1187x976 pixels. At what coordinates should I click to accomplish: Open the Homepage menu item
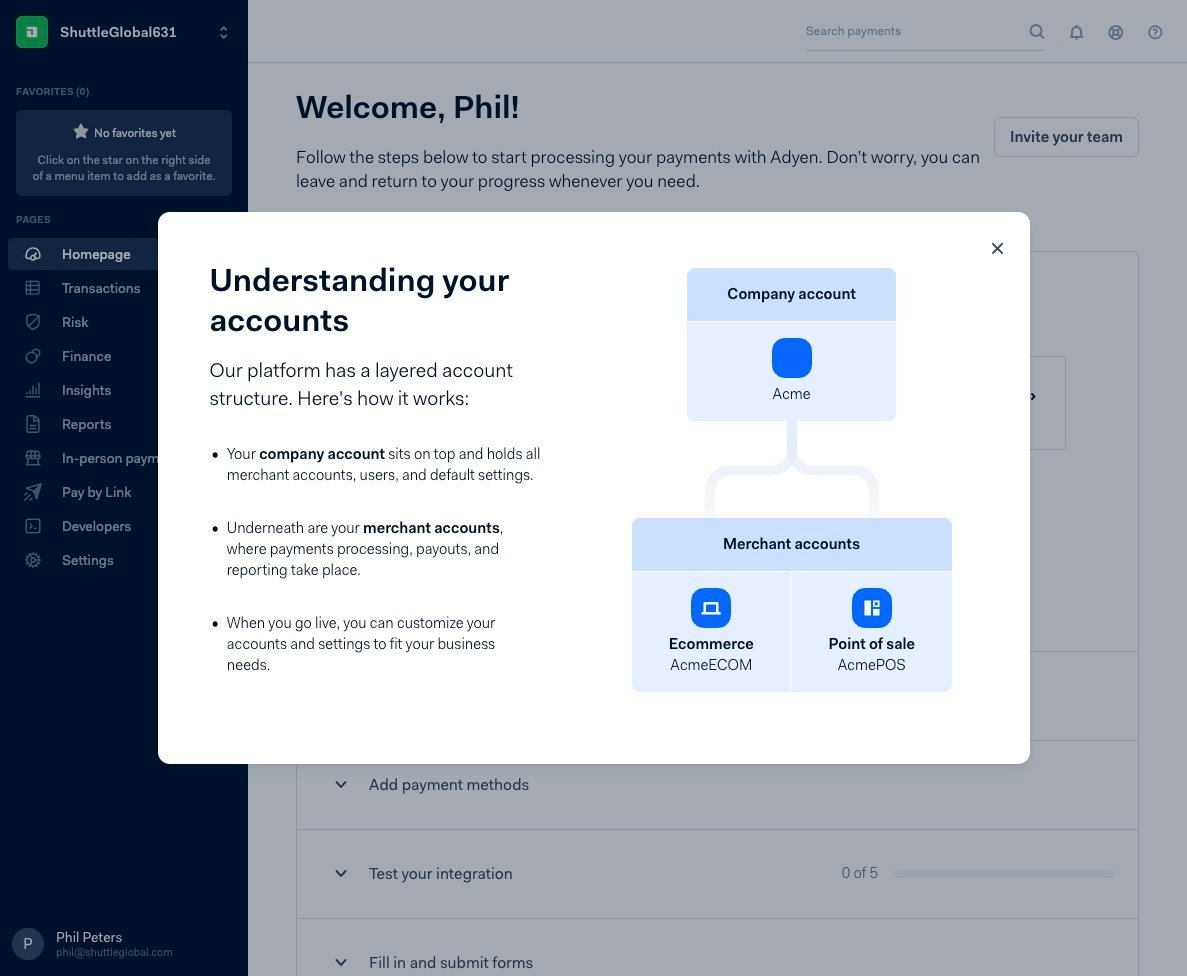click(96, 254)
